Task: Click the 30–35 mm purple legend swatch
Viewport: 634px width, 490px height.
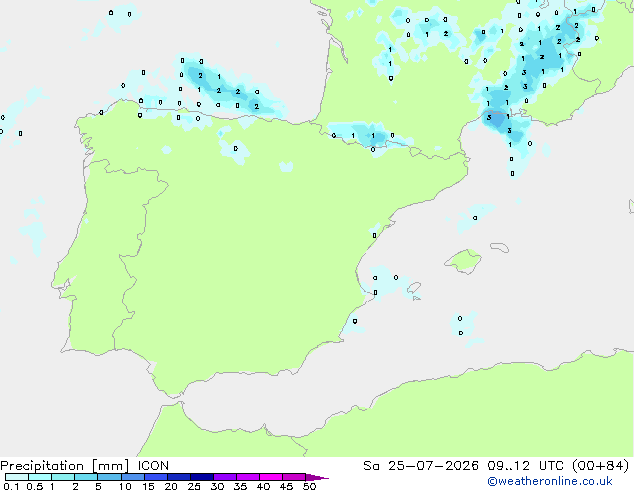Action: [x=224, y=477]
